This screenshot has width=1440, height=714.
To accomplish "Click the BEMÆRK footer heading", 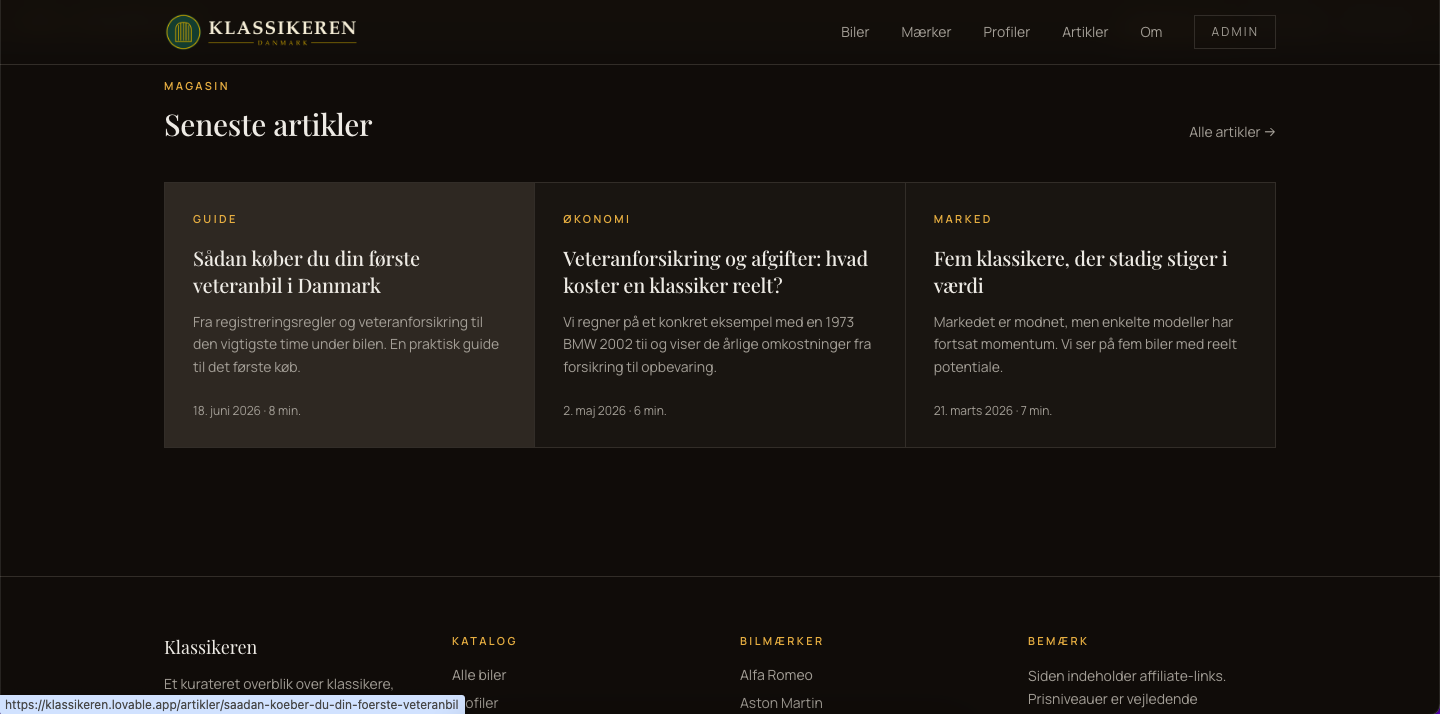I will tap(1058, 641).
